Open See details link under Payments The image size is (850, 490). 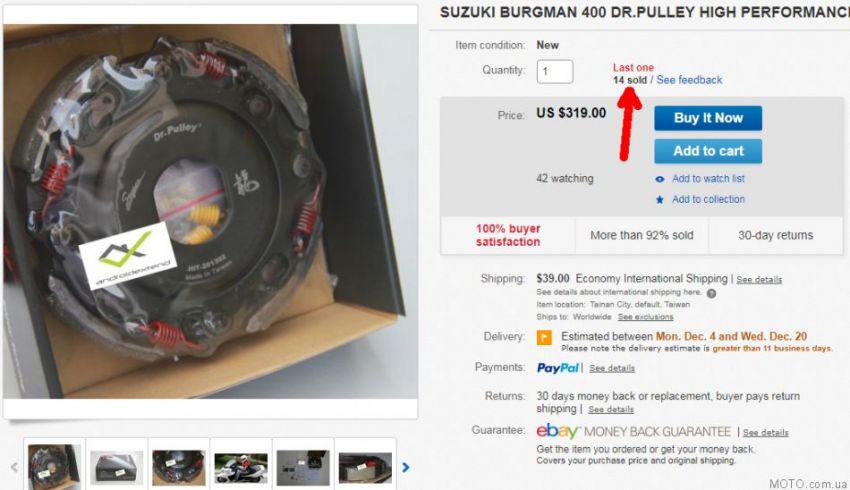pyautogui.click(x=612, y=368)
